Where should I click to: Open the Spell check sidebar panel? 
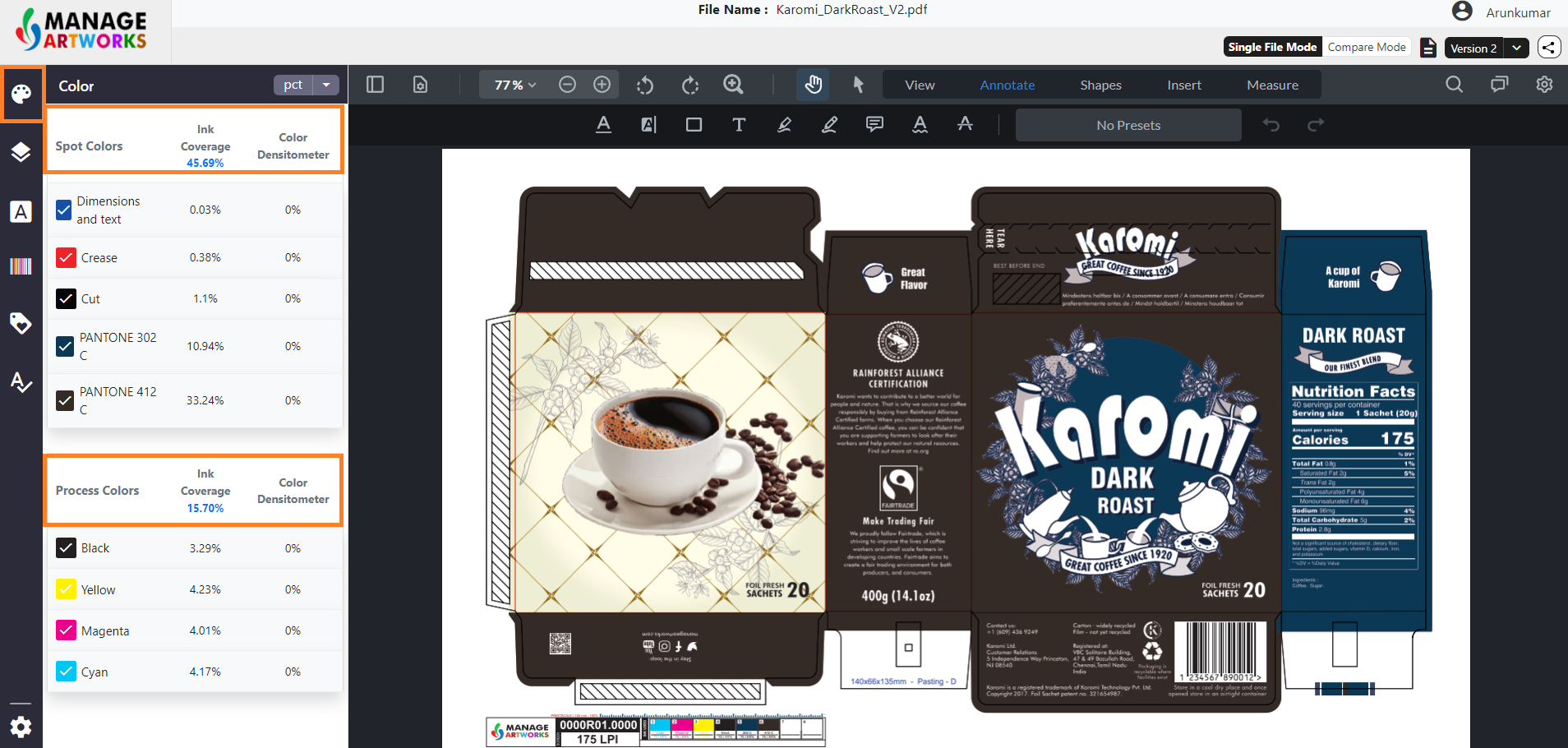click(x=21, y=381)
